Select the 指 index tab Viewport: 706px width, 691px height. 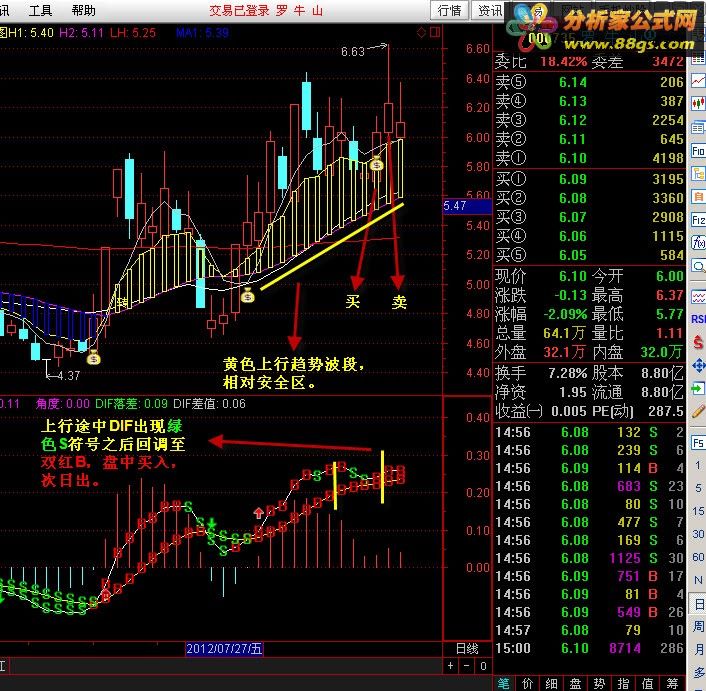[623, 683]
